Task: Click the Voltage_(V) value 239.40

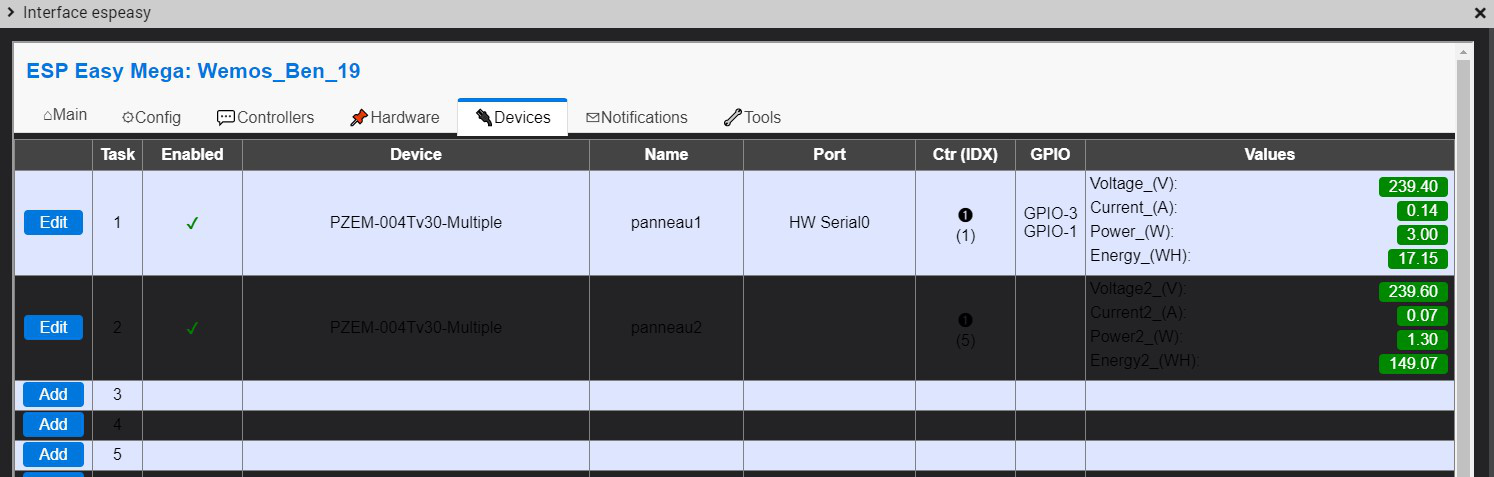Action: coord(1413,187)
